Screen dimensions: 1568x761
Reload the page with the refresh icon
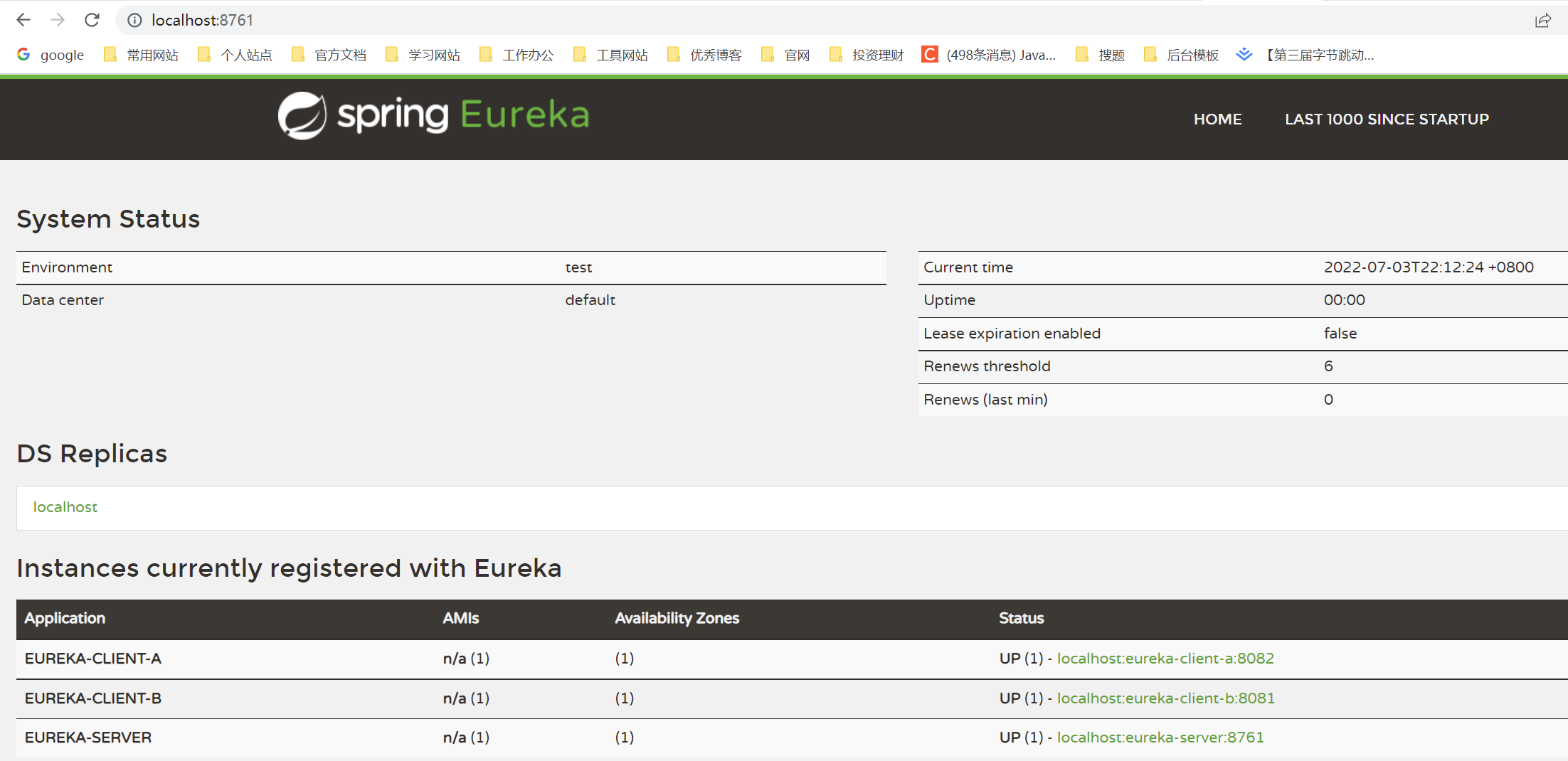92,20
